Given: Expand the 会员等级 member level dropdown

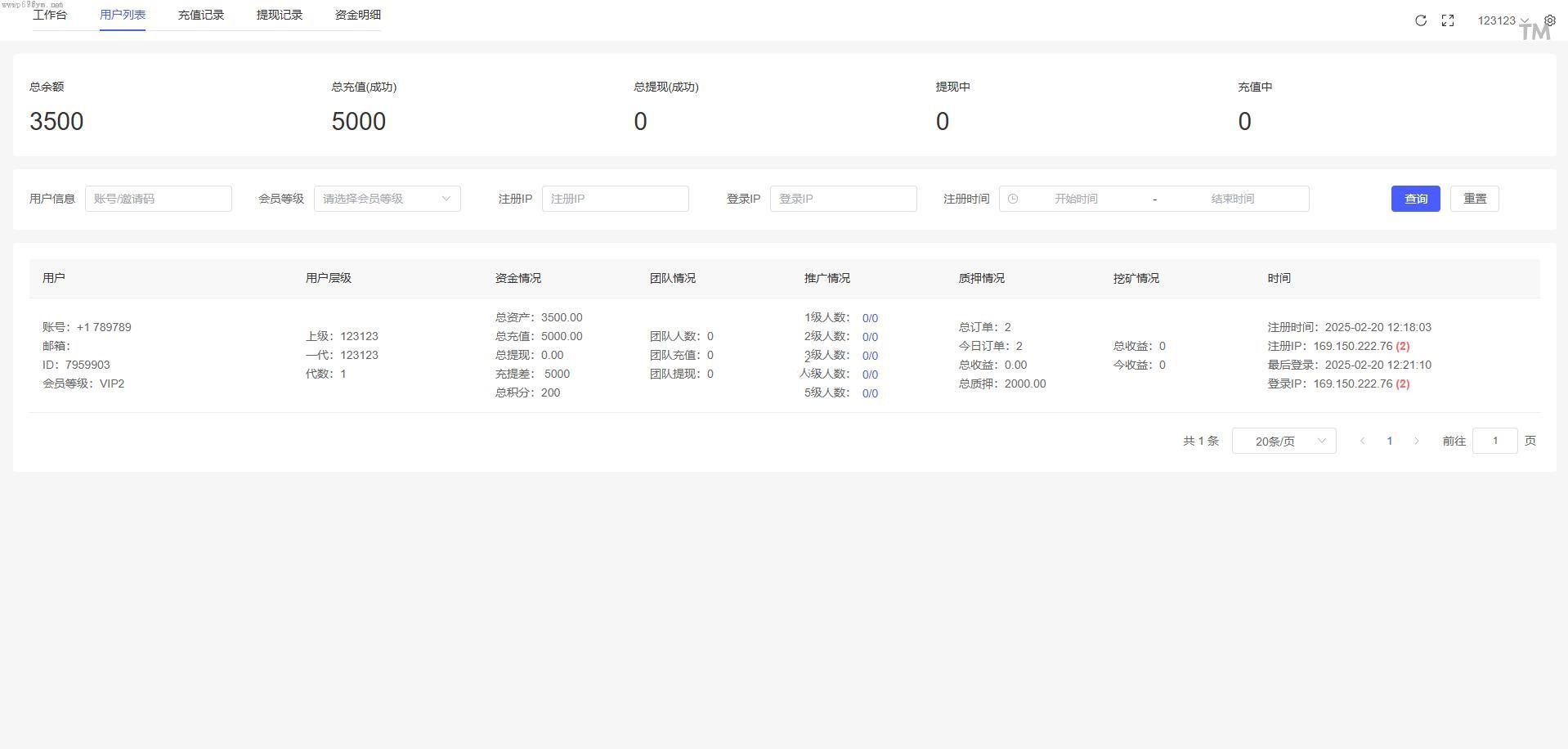Looking at the screenshot, I should click(387, 199).
